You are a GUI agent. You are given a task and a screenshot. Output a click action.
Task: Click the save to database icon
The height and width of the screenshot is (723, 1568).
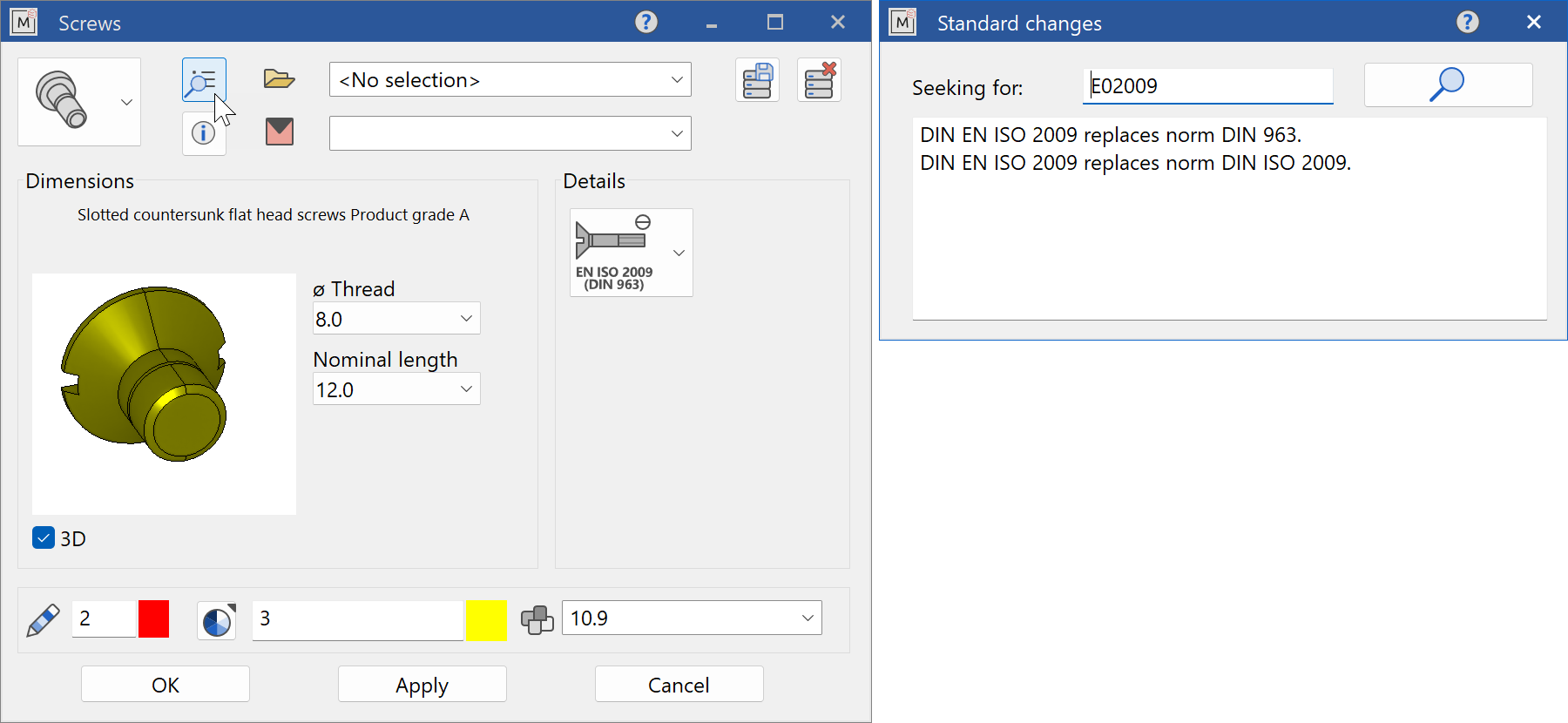click(757, 80)
